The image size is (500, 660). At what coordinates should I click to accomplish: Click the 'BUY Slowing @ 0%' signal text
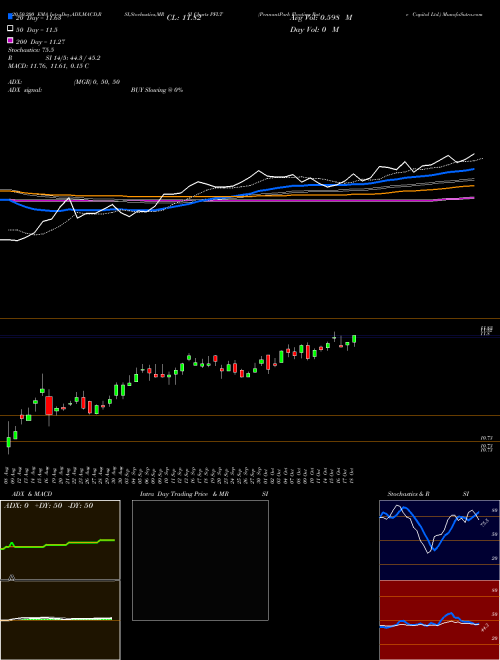point(157,90)
